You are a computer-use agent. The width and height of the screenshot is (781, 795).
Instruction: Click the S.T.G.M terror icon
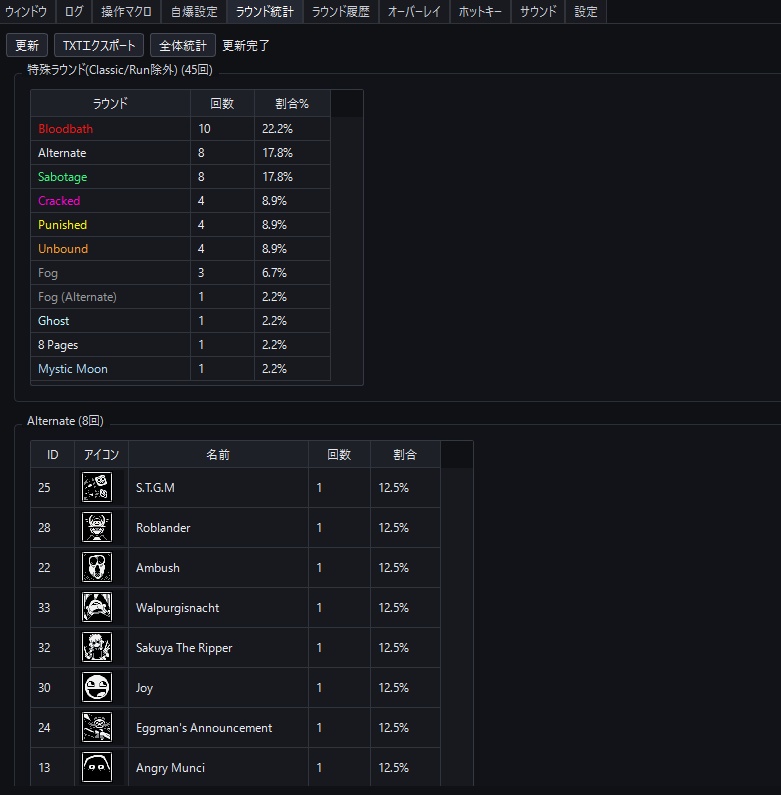tap(97, 487)
